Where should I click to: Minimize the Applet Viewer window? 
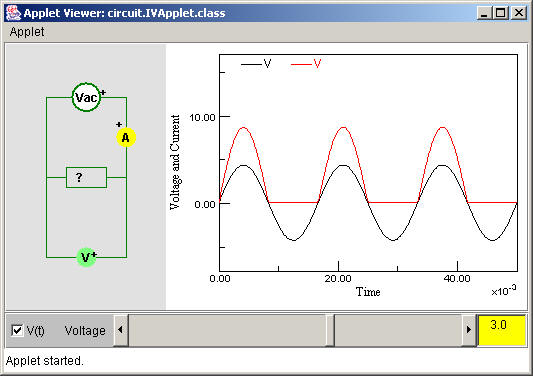[x=484, y=13]
